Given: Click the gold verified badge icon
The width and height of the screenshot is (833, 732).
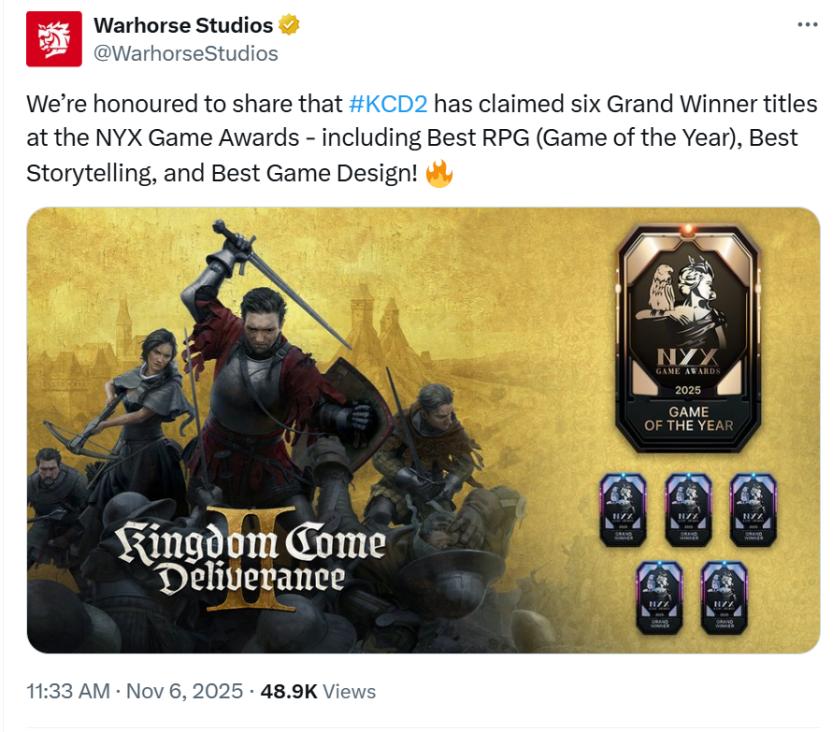Looking at the screenshot, I should pos(289,25).
